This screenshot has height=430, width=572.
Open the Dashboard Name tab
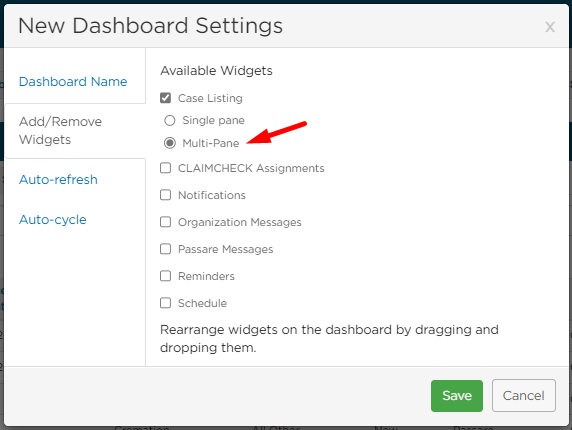click(73, 81)
